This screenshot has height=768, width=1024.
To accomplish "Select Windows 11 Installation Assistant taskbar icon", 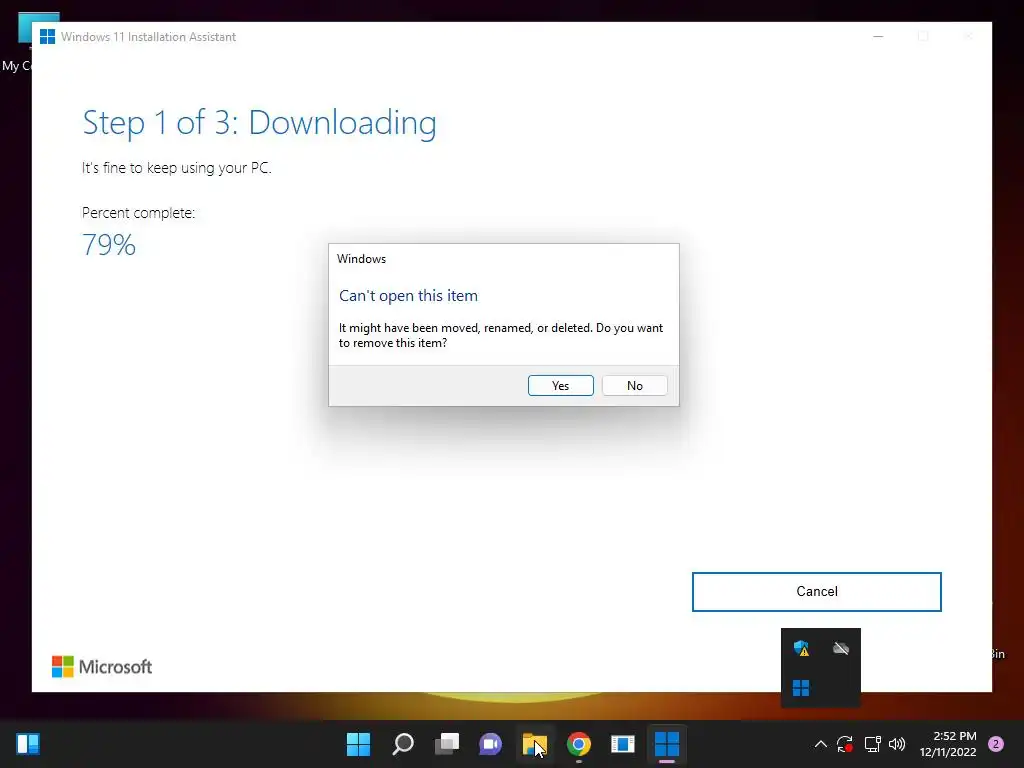I will coord(667,744).
